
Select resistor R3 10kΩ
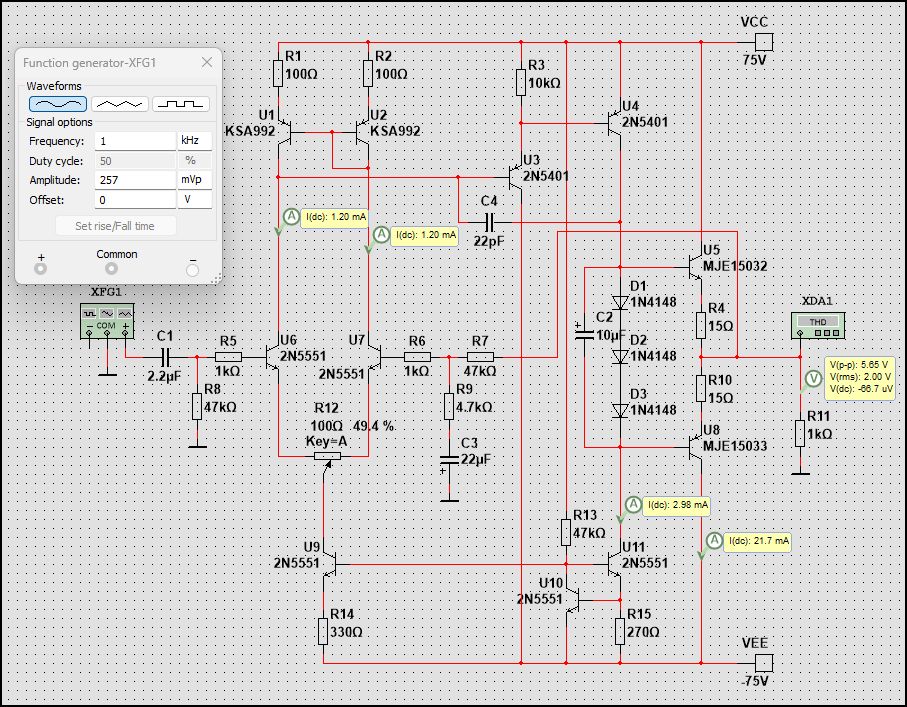(521, 83)
